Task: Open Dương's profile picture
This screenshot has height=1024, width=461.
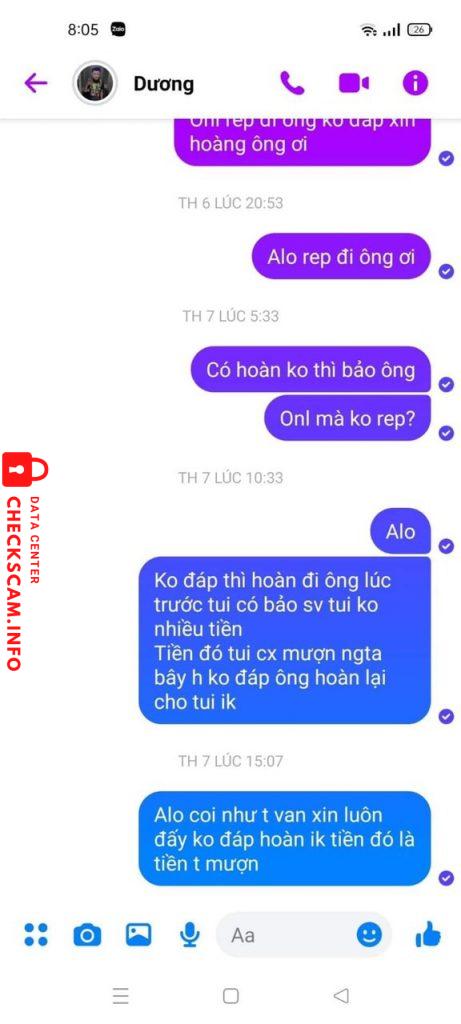Action: tap(95, 83)
